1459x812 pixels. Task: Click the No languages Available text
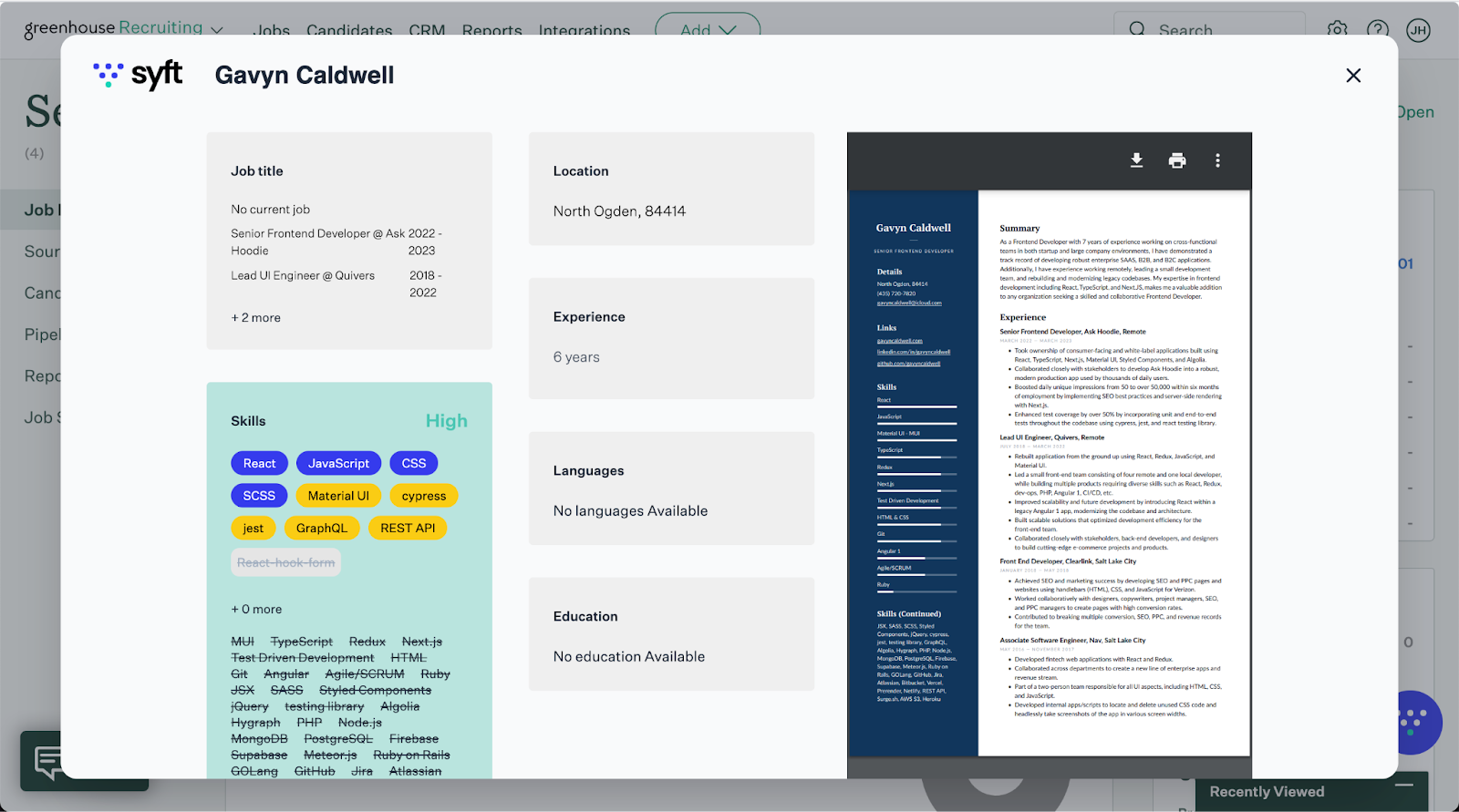[x=630, y=511]
